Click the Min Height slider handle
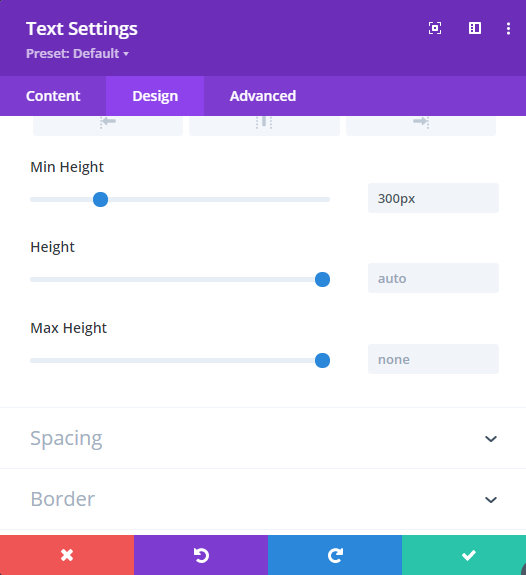Viewport: 526px width, 575px height. click(101, 199)
